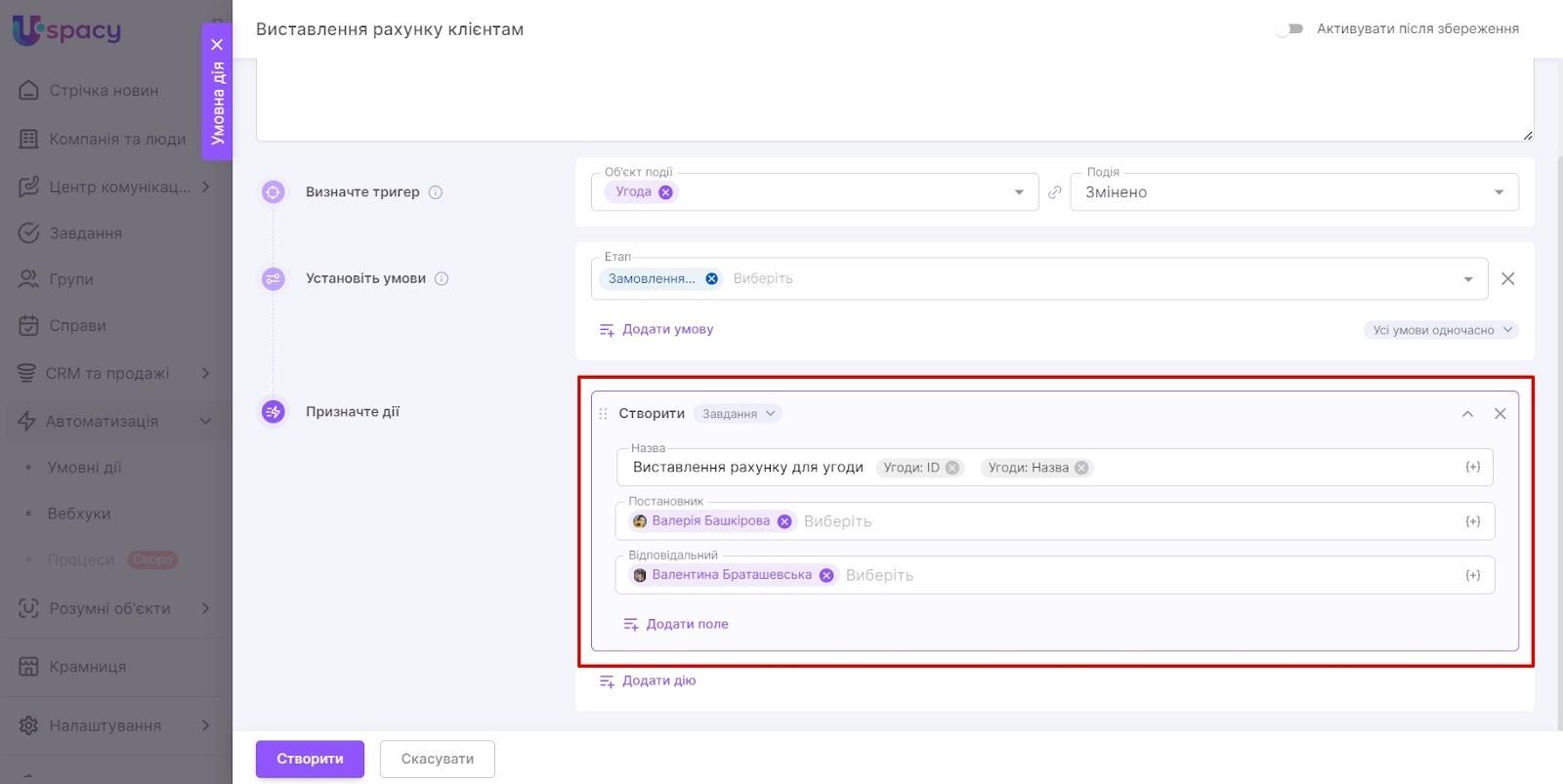
Task: Remove the 'Угоди: ID' tag from name
Action: click(x=952, y=468)
